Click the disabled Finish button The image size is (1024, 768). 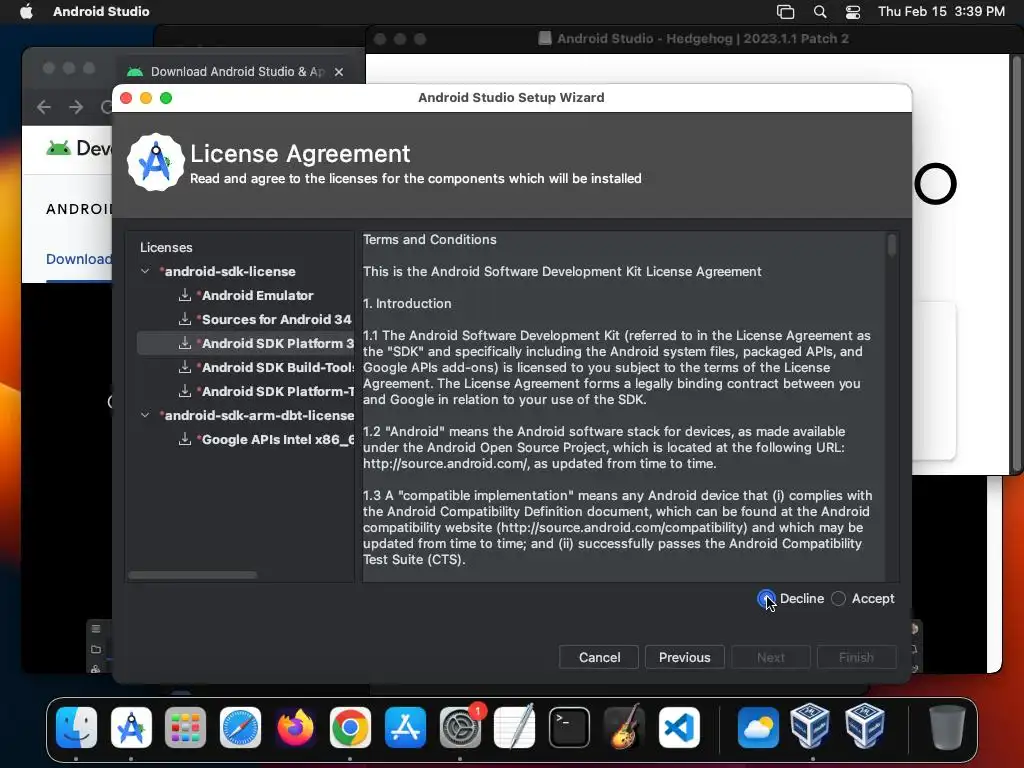(x=856, y=657)
